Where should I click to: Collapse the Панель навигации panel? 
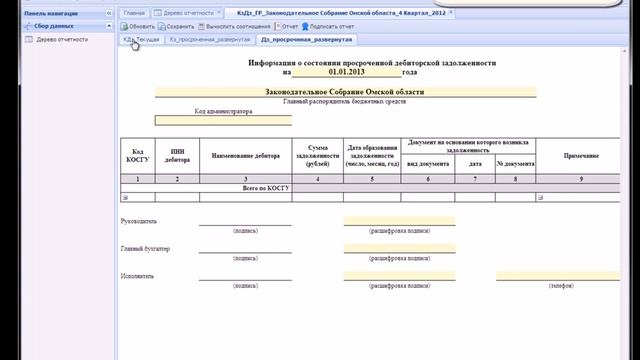(109, 13)
